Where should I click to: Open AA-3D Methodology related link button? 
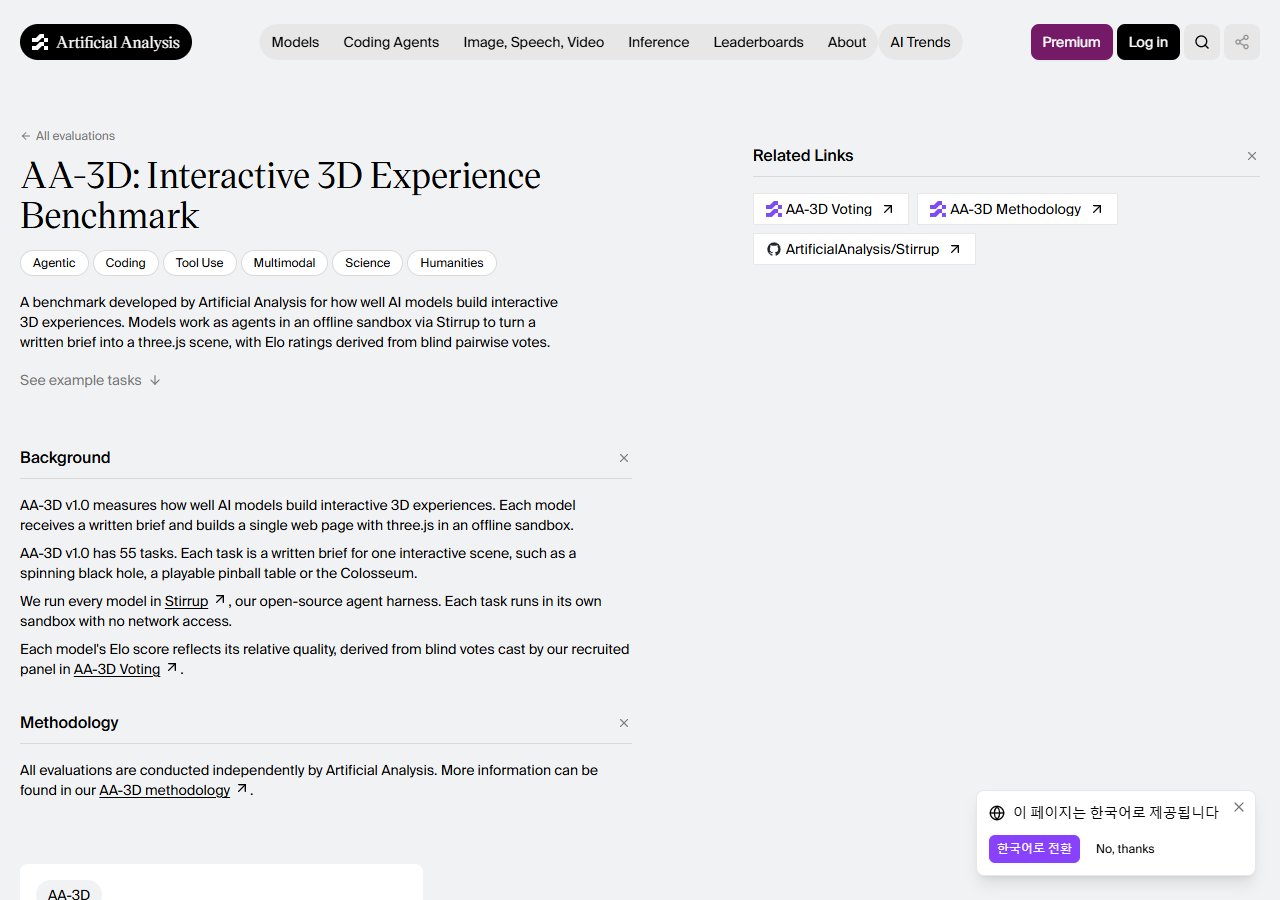click(x=1017, y=209)
